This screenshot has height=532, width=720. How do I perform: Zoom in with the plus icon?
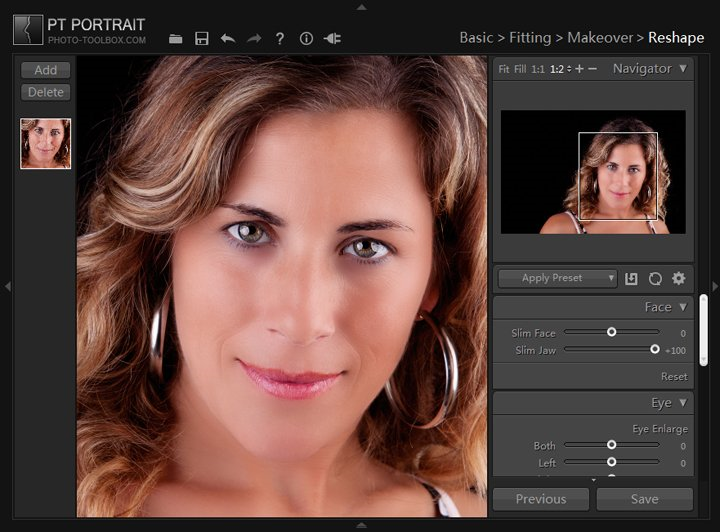(x=579, y=69)
